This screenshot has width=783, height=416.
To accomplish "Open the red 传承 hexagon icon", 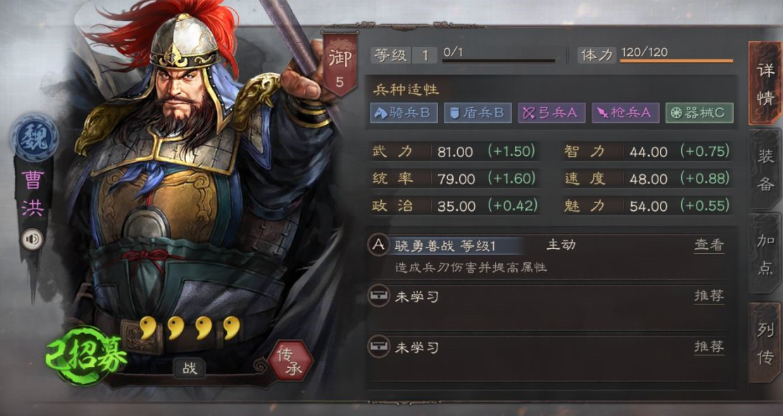I will 290,361.
